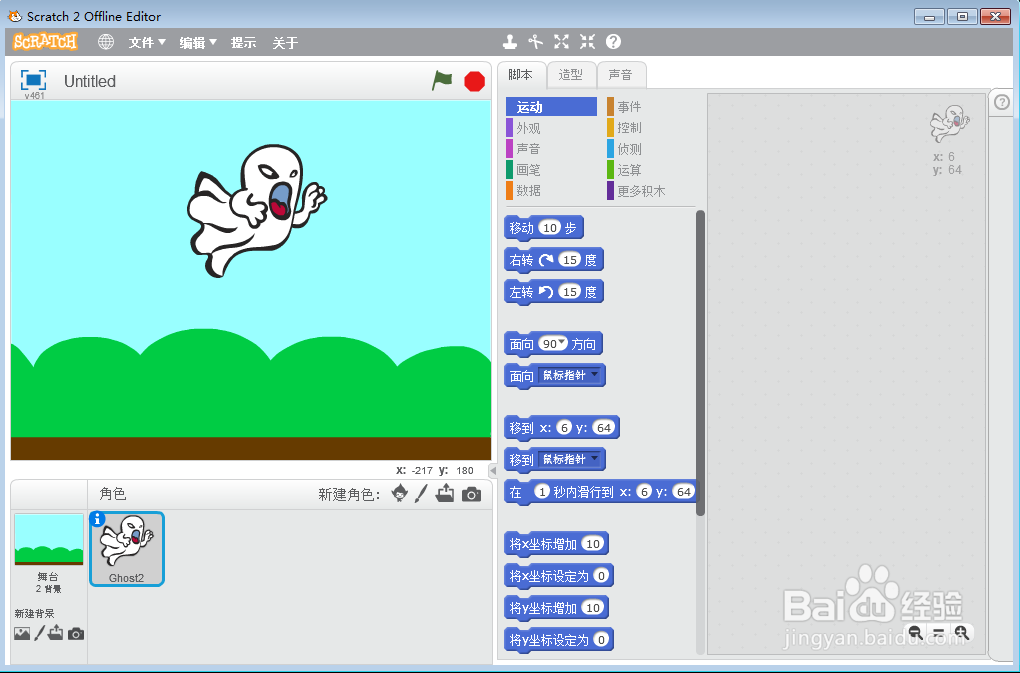Select the Delete scissors tool

click(x=535, y=42)
